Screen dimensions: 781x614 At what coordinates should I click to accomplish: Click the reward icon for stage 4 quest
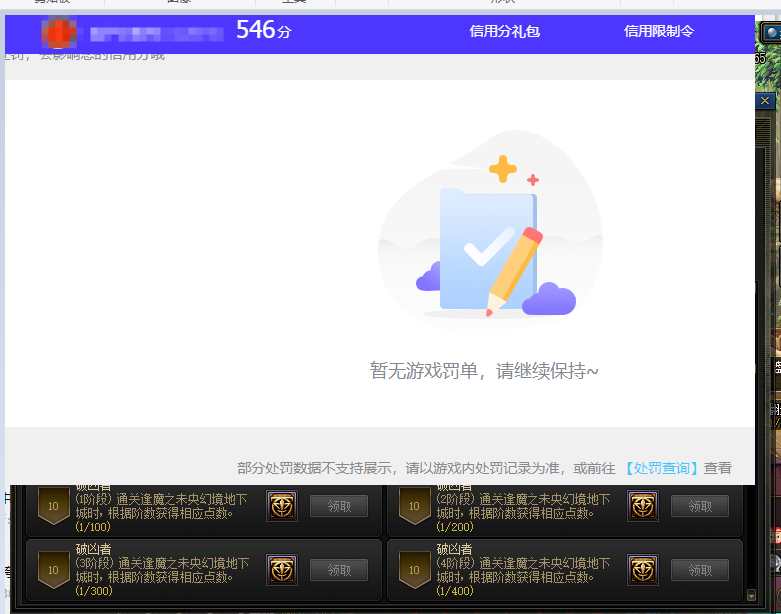click(642, 570)
